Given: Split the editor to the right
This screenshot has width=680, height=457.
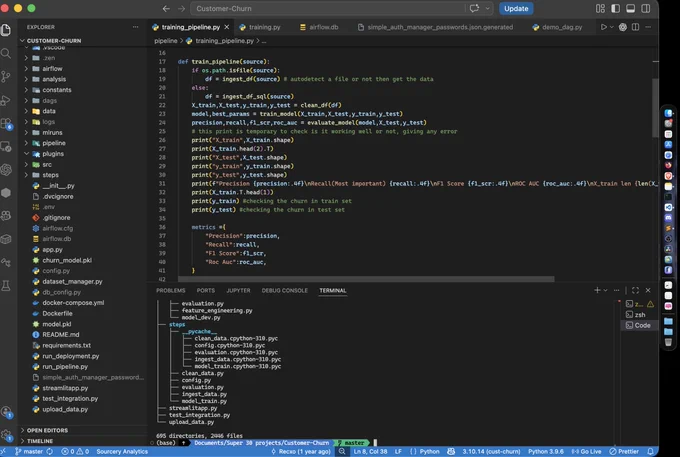Looking at the screenshot, I should coord(635,27).
